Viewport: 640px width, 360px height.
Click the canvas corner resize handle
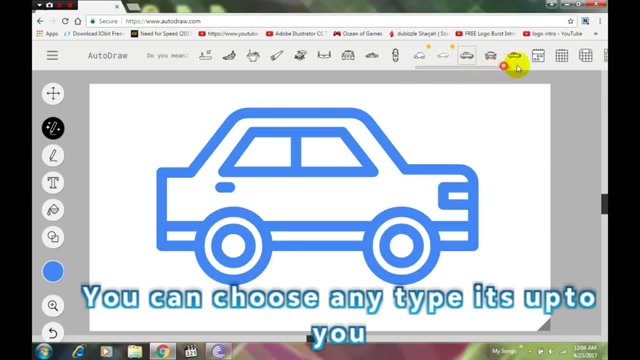point(544,324)
